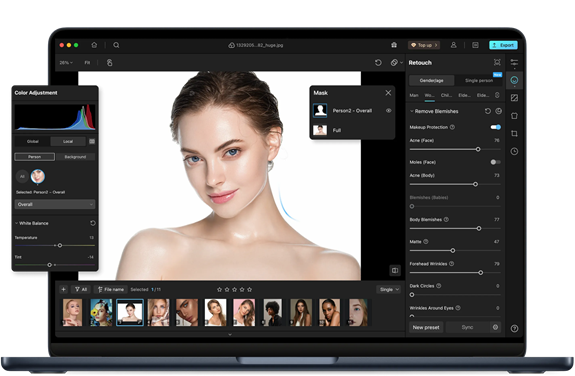The width and height of the screenshot is (575, 376).
Task: Select the face retouch icon in the sidebar
Action: click(514, 80)
